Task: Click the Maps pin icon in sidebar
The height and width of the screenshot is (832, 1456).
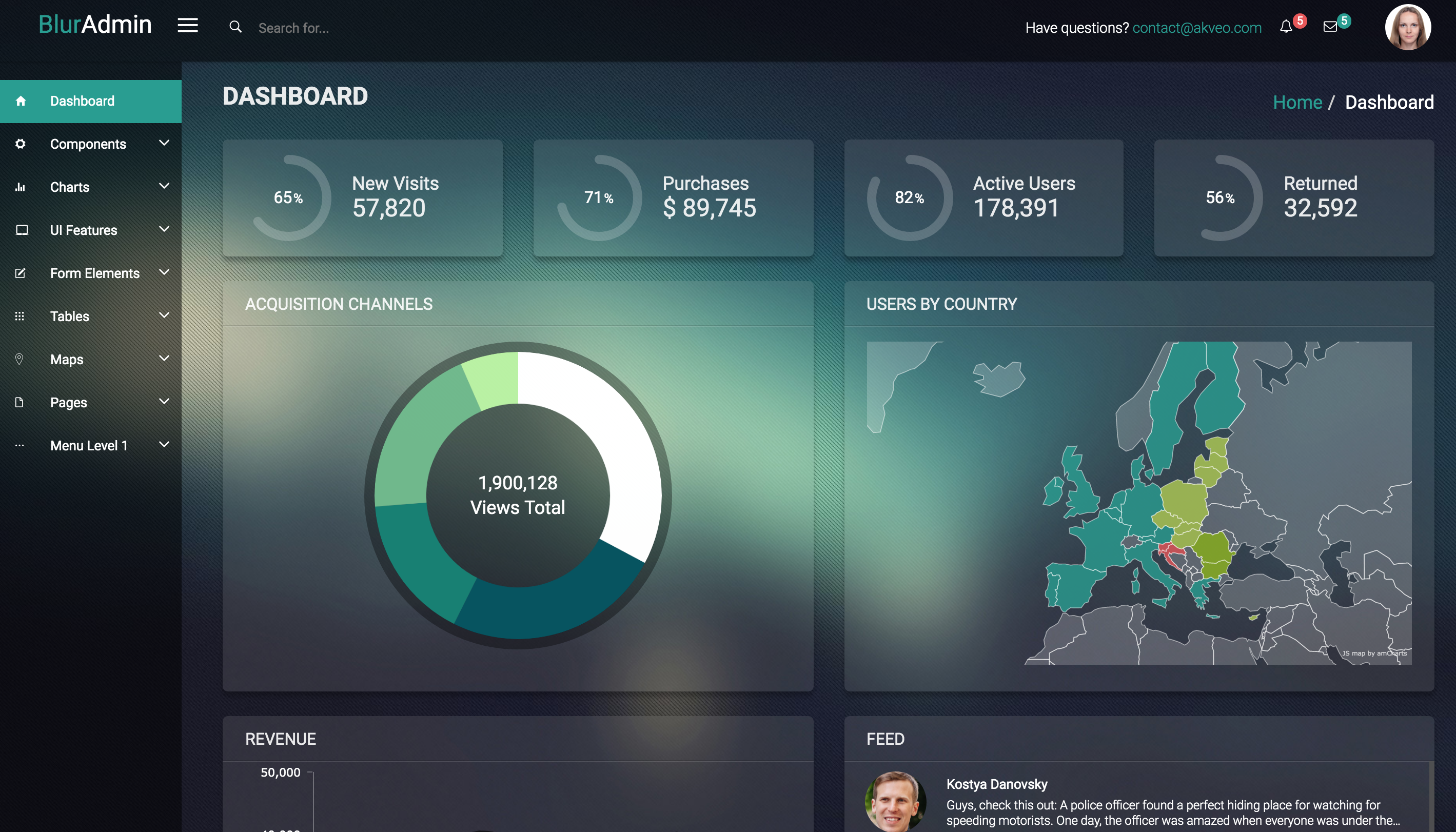Action: 19,359
